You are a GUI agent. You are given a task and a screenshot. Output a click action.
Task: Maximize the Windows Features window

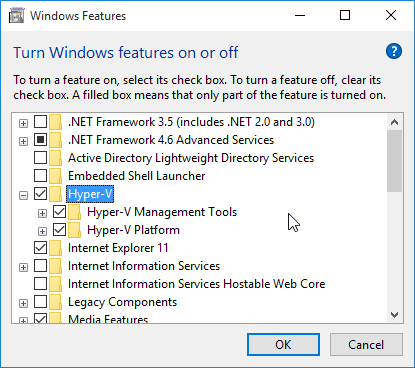345,15
